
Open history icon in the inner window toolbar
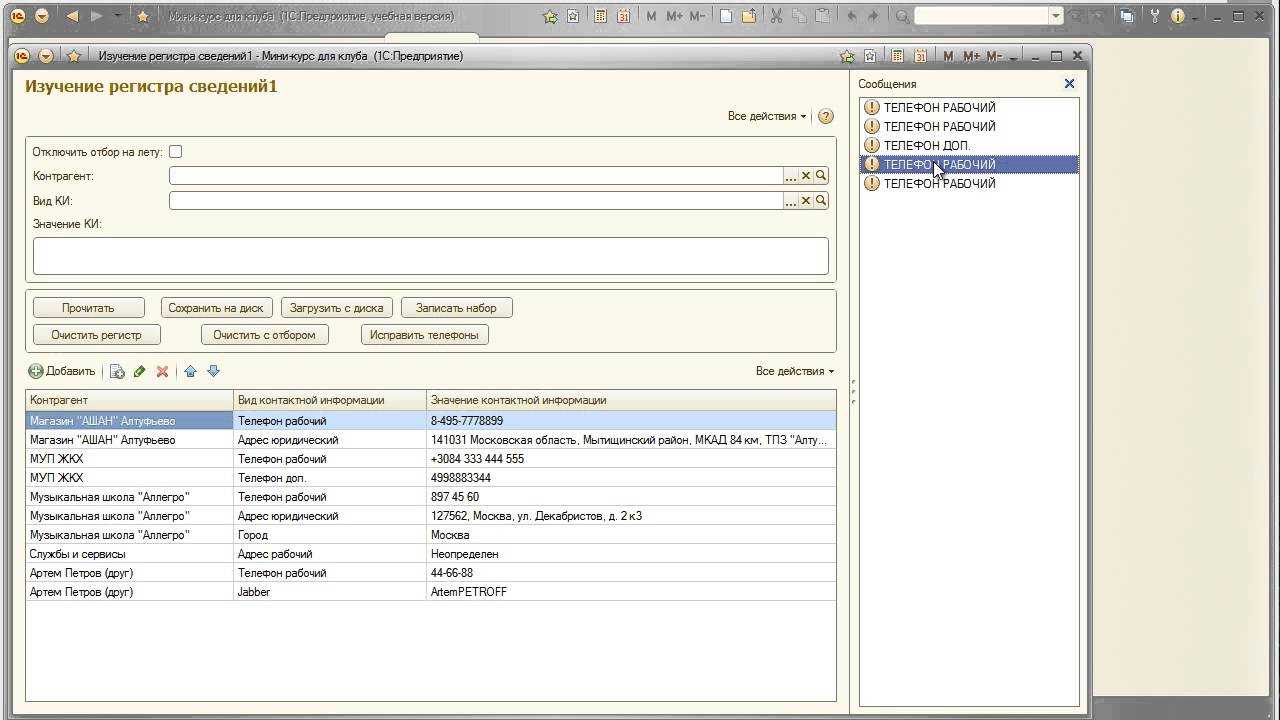tap(870, 56)
